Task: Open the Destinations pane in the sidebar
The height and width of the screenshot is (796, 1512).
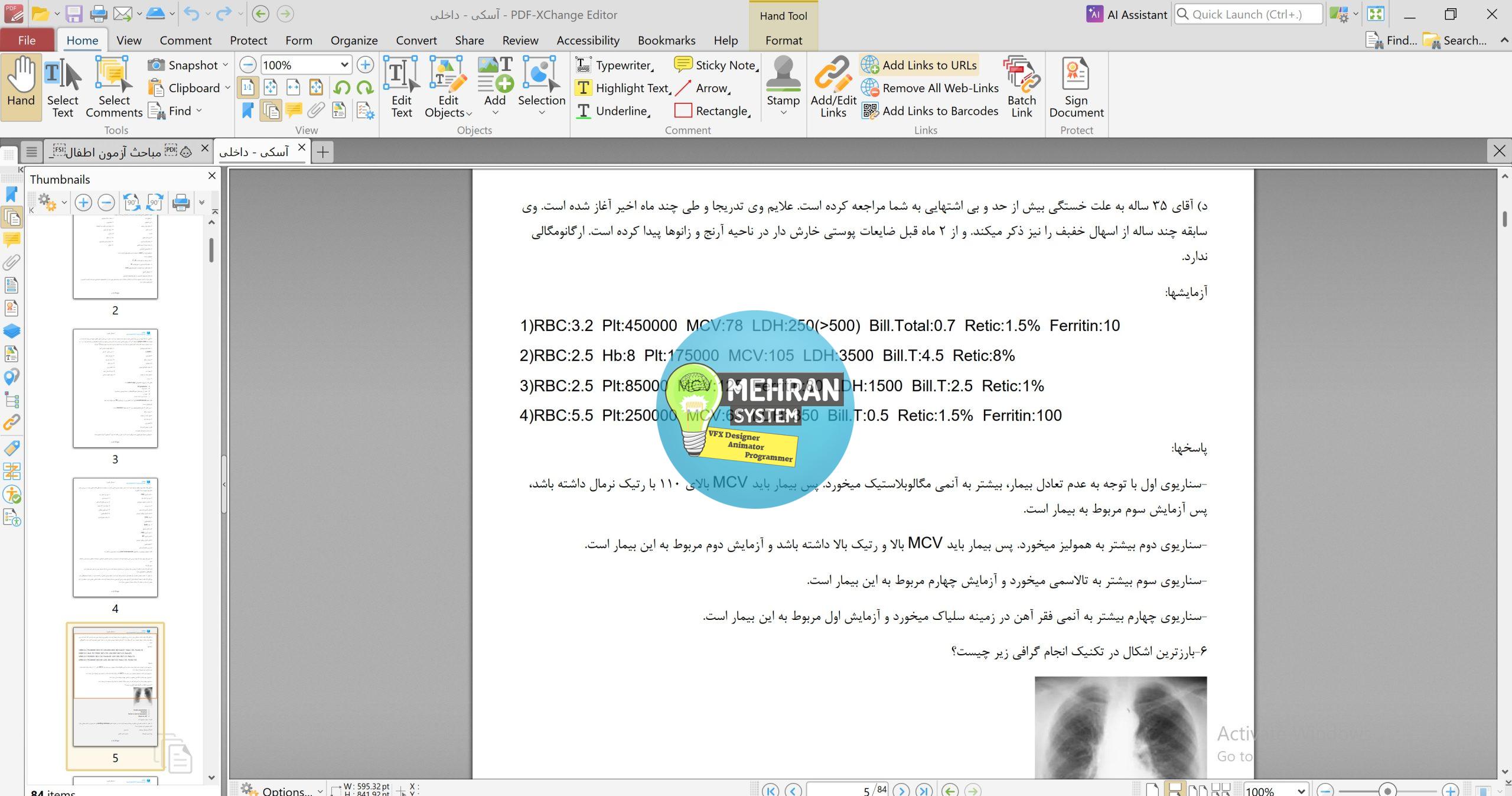Action: click(x=12, y=376)
